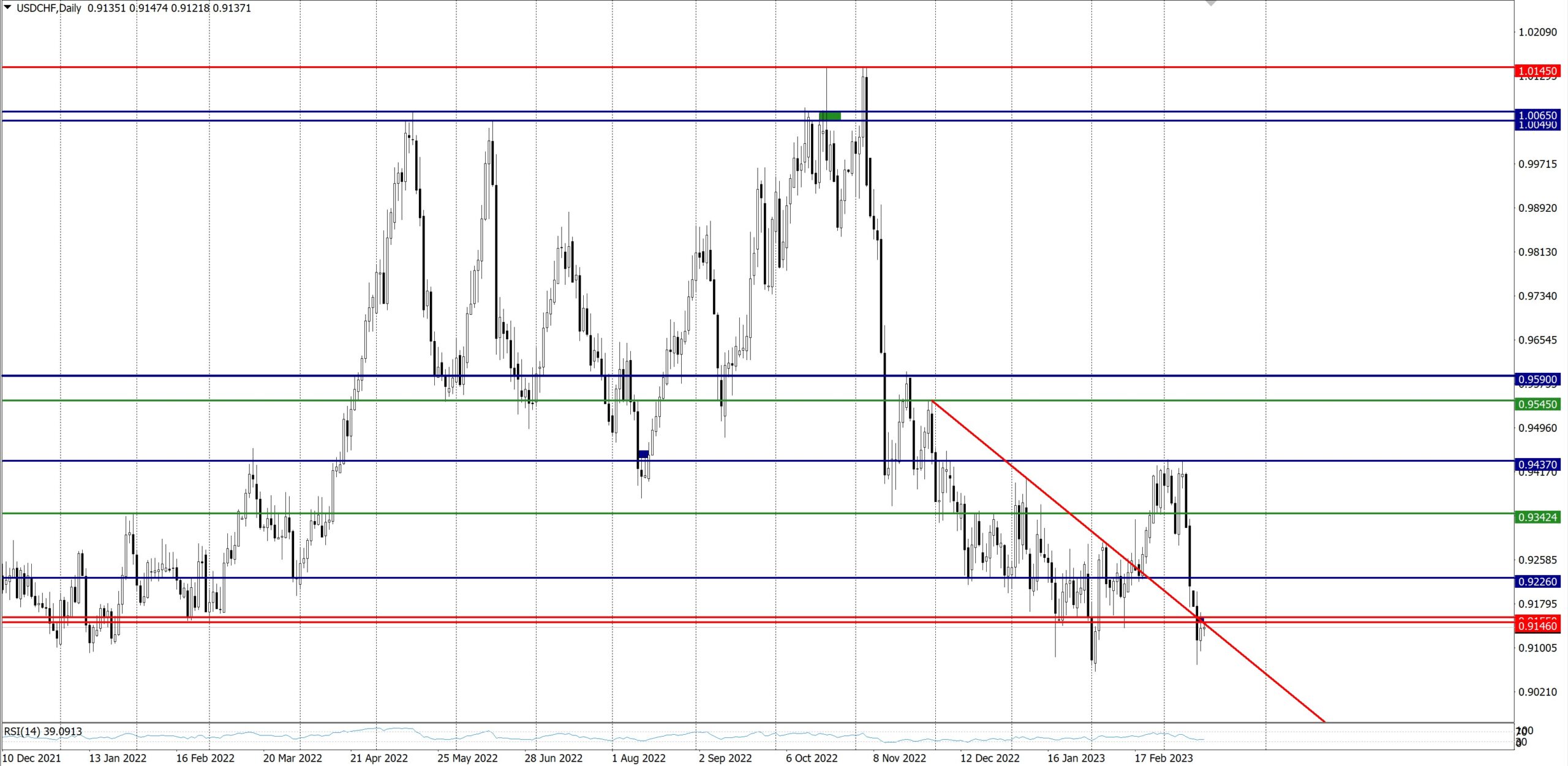1568x766 pixels.
Task: Click the blue 0.95900 price label
Action: (x=1537, y=379)
